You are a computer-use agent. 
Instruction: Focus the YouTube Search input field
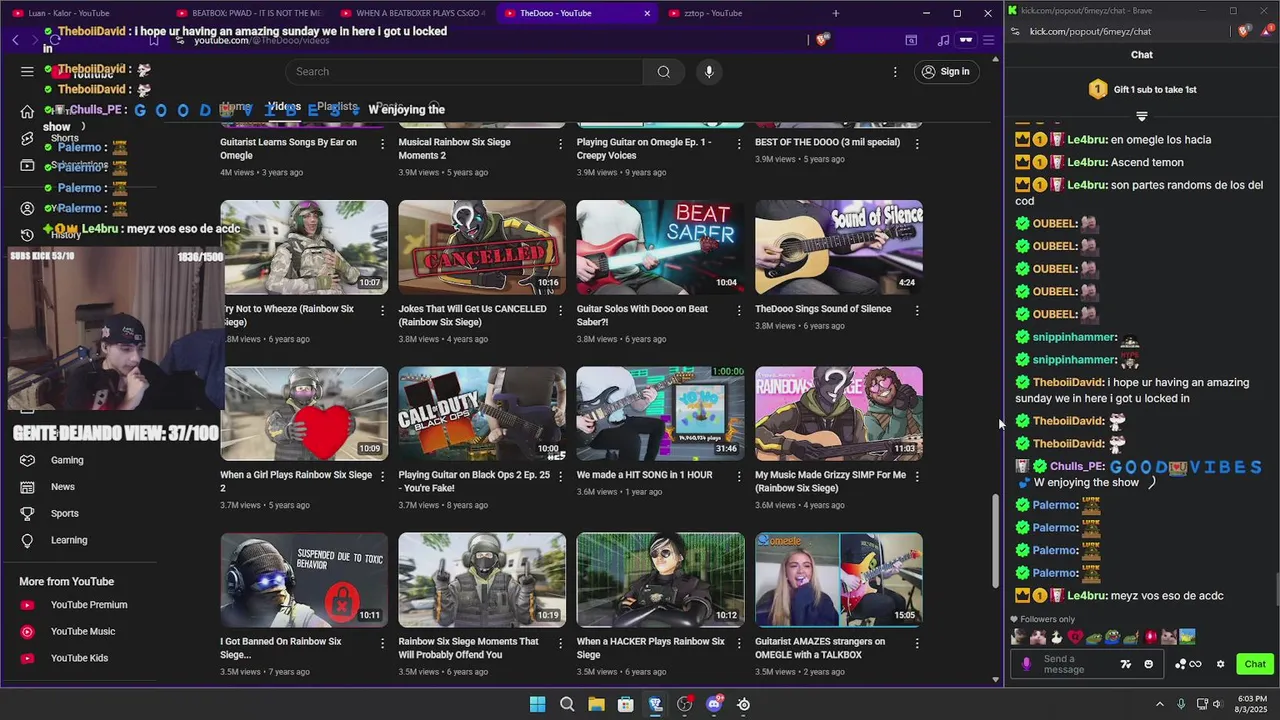coord(464,72)
